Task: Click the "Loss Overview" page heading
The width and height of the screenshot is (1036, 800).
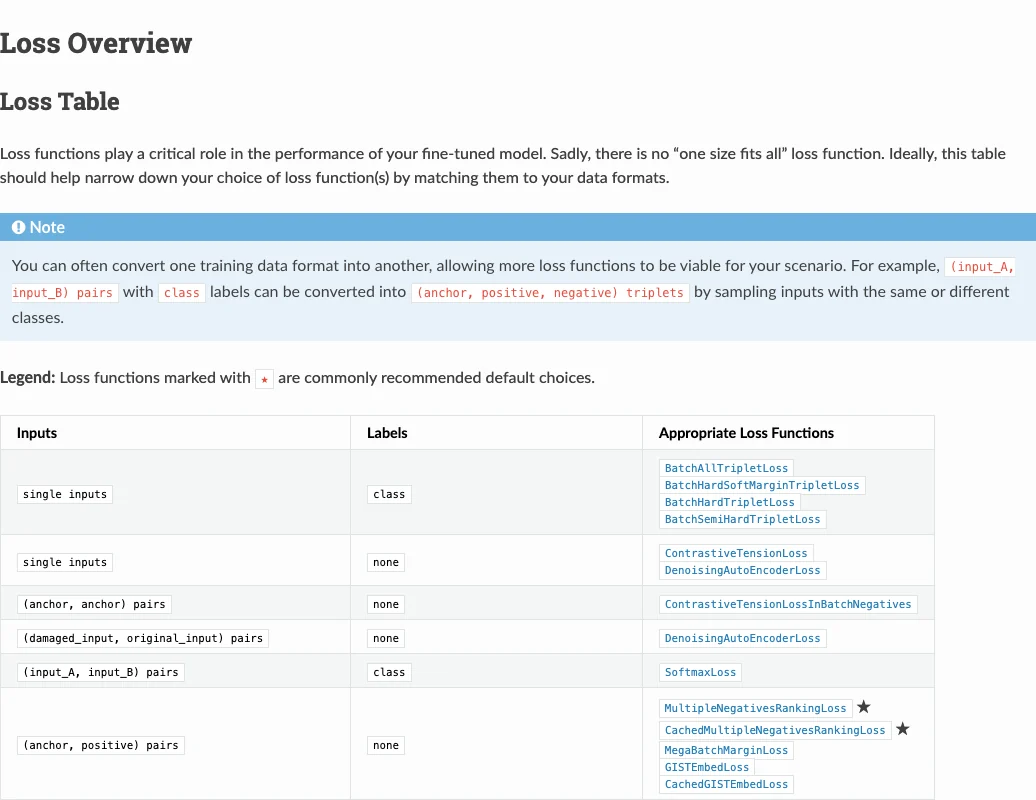Action: [96, 44]
